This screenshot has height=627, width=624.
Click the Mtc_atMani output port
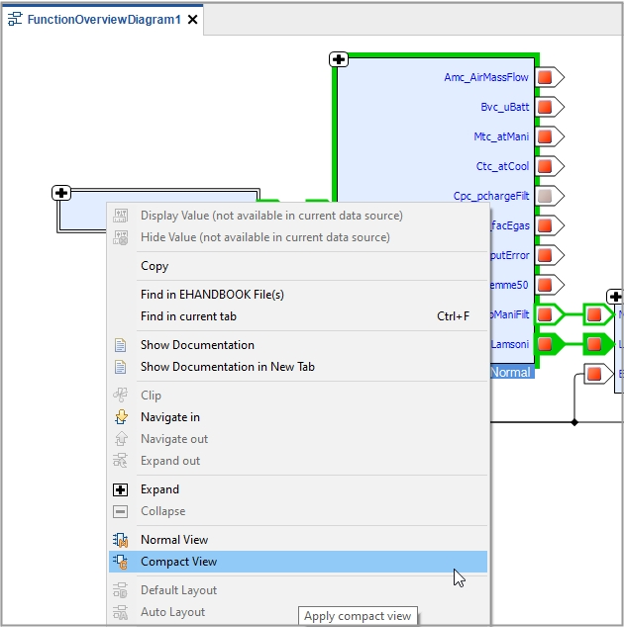[x=550, y=136]
